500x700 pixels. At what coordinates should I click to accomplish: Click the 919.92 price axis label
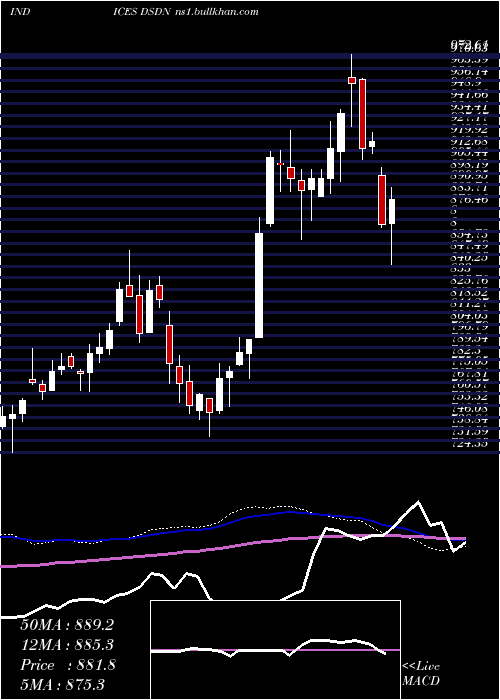[x=469, y=130]
